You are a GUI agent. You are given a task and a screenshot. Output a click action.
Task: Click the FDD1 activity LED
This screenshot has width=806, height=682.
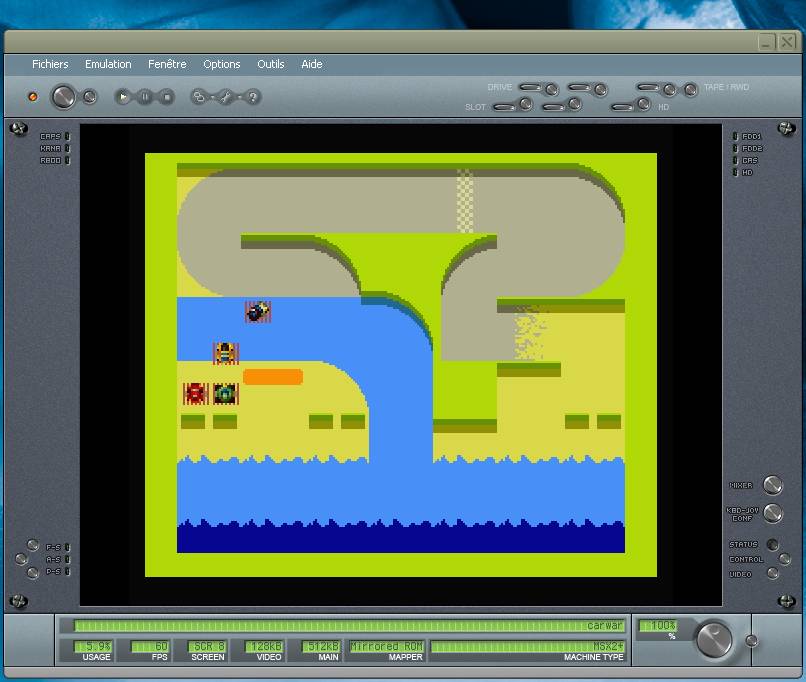point(735,136)
